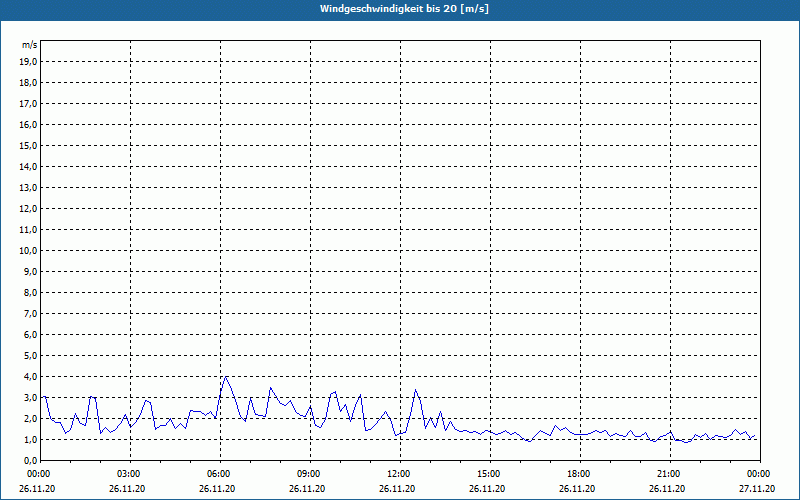The image size is (800, 500).
Task: Pick the "26.11.20" date under 12:00
Action: (397, 489)
